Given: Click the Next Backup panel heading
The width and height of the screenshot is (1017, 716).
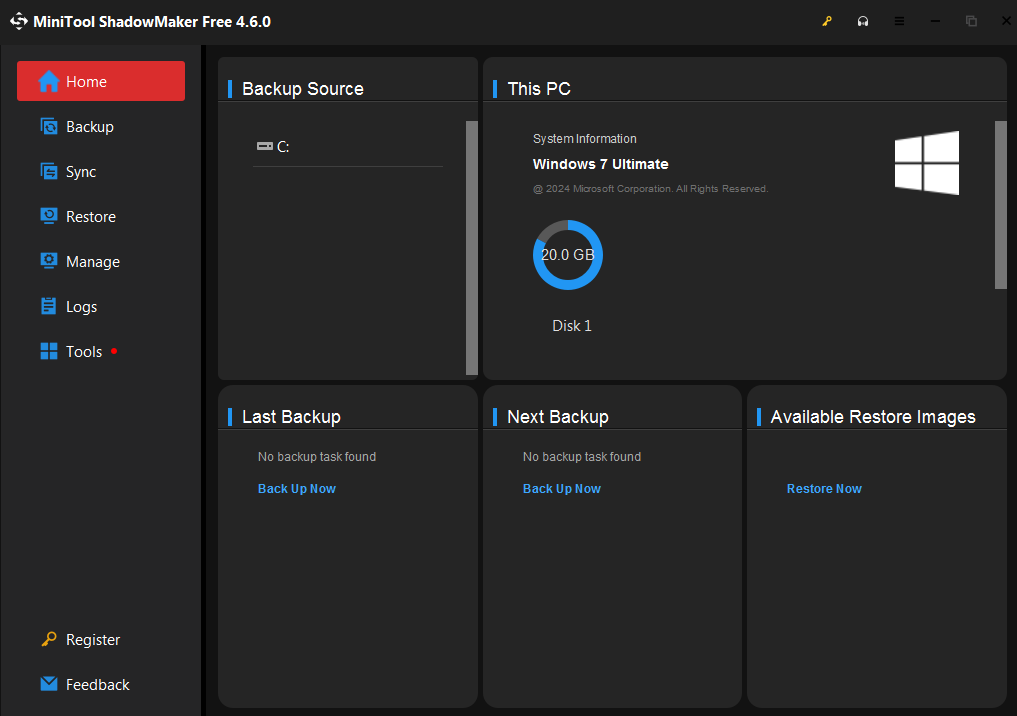Looking at the screenshot, I should [558, 416].
